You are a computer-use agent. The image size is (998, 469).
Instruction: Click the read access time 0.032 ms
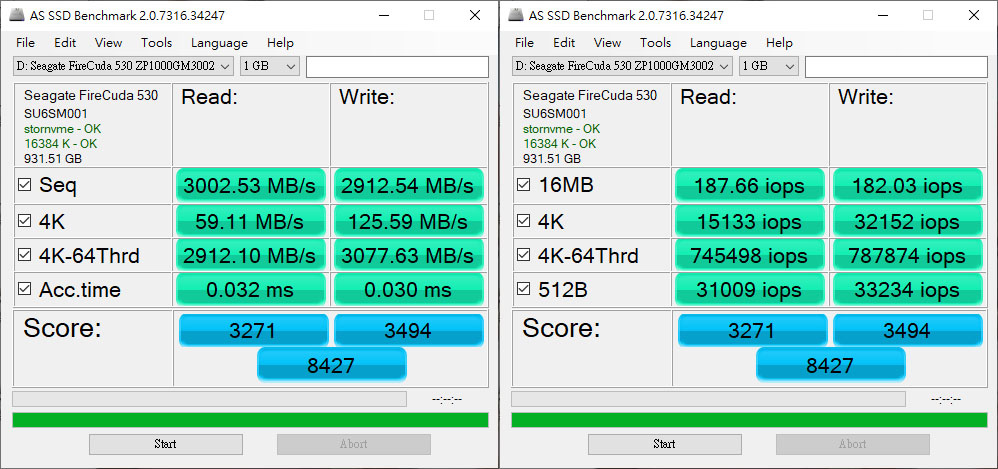[x=250, y=290]
